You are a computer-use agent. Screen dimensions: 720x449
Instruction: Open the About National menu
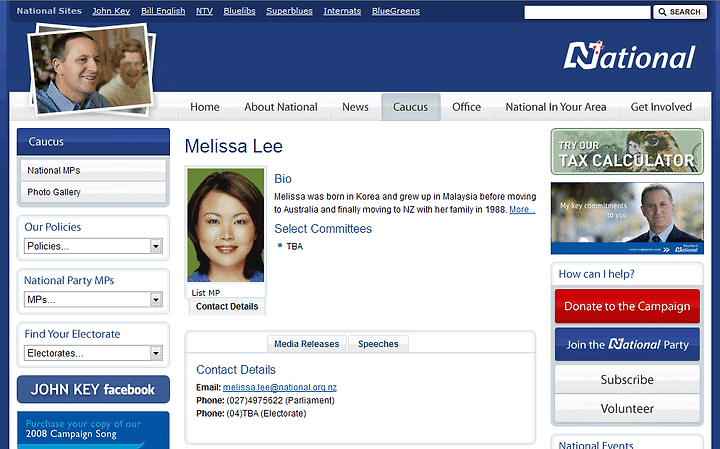tap(281, 107)
